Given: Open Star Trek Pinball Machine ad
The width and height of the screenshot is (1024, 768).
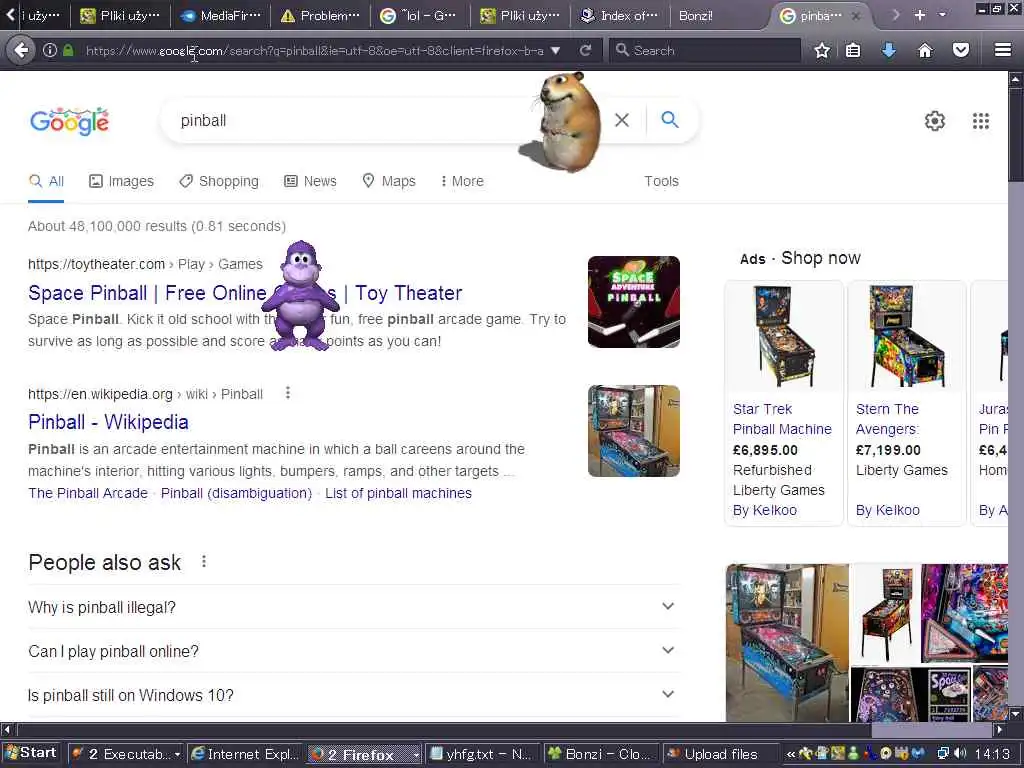Looking at the screenshot, I should coord(782,419).
